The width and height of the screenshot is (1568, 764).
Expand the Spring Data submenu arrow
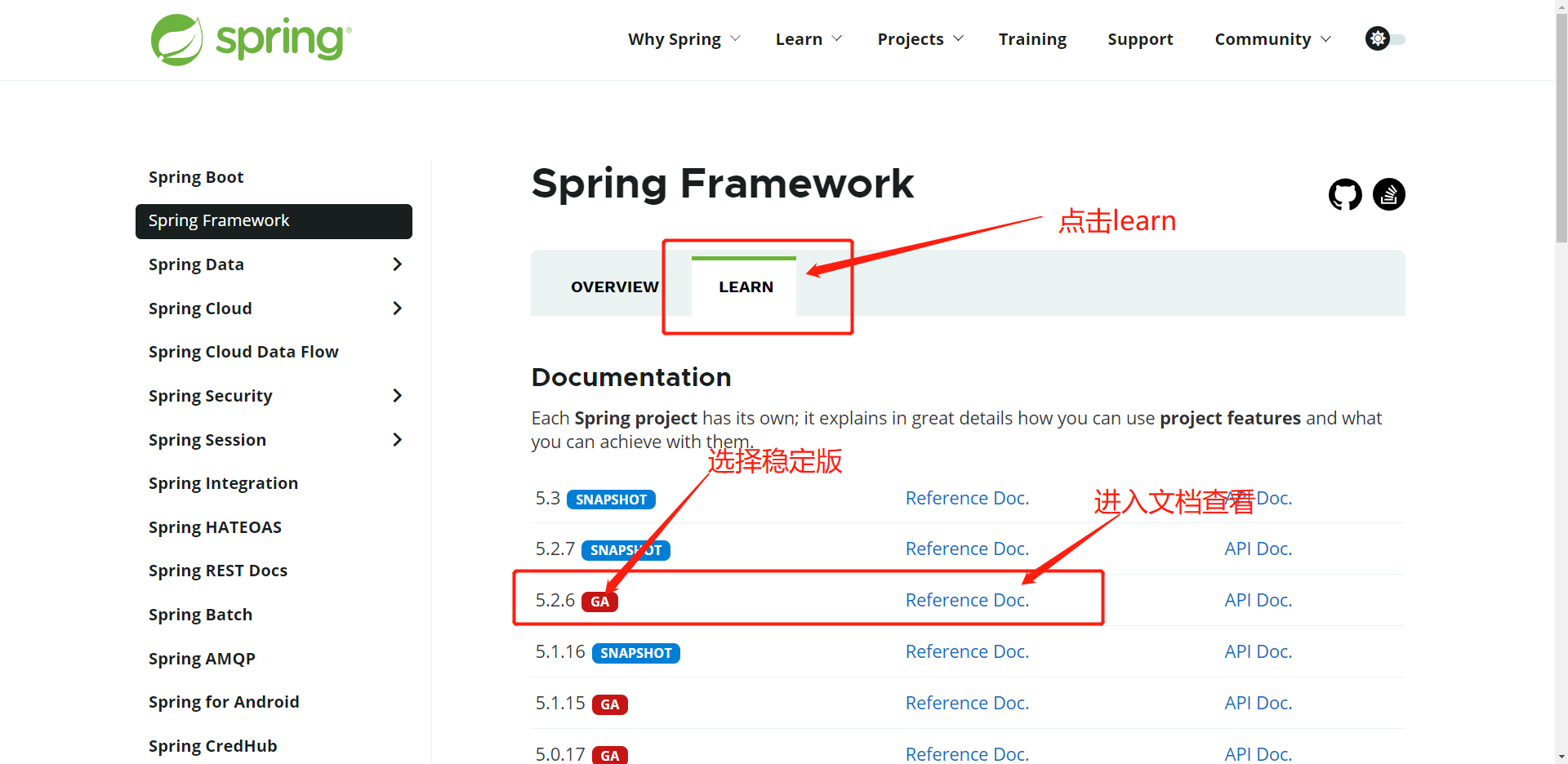click(x=397, y=264)
